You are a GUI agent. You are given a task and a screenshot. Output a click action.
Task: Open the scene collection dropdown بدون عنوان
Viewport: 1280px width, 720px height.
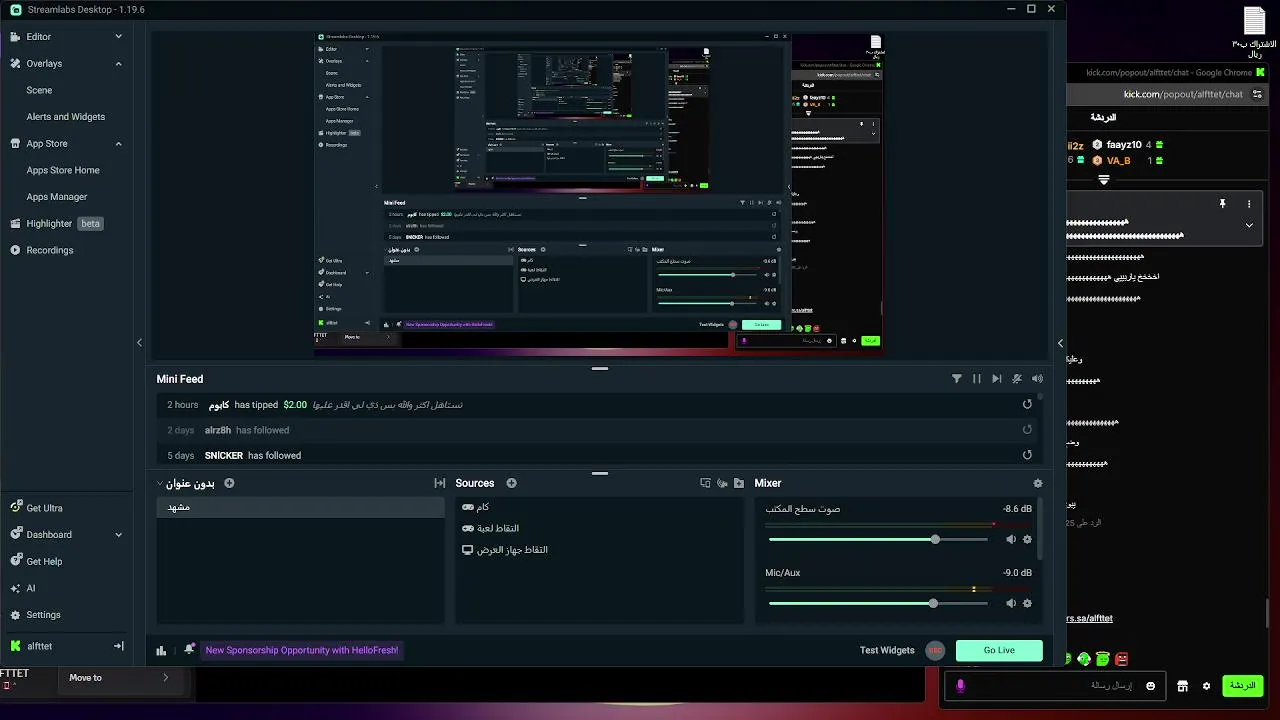pos(186,483)
